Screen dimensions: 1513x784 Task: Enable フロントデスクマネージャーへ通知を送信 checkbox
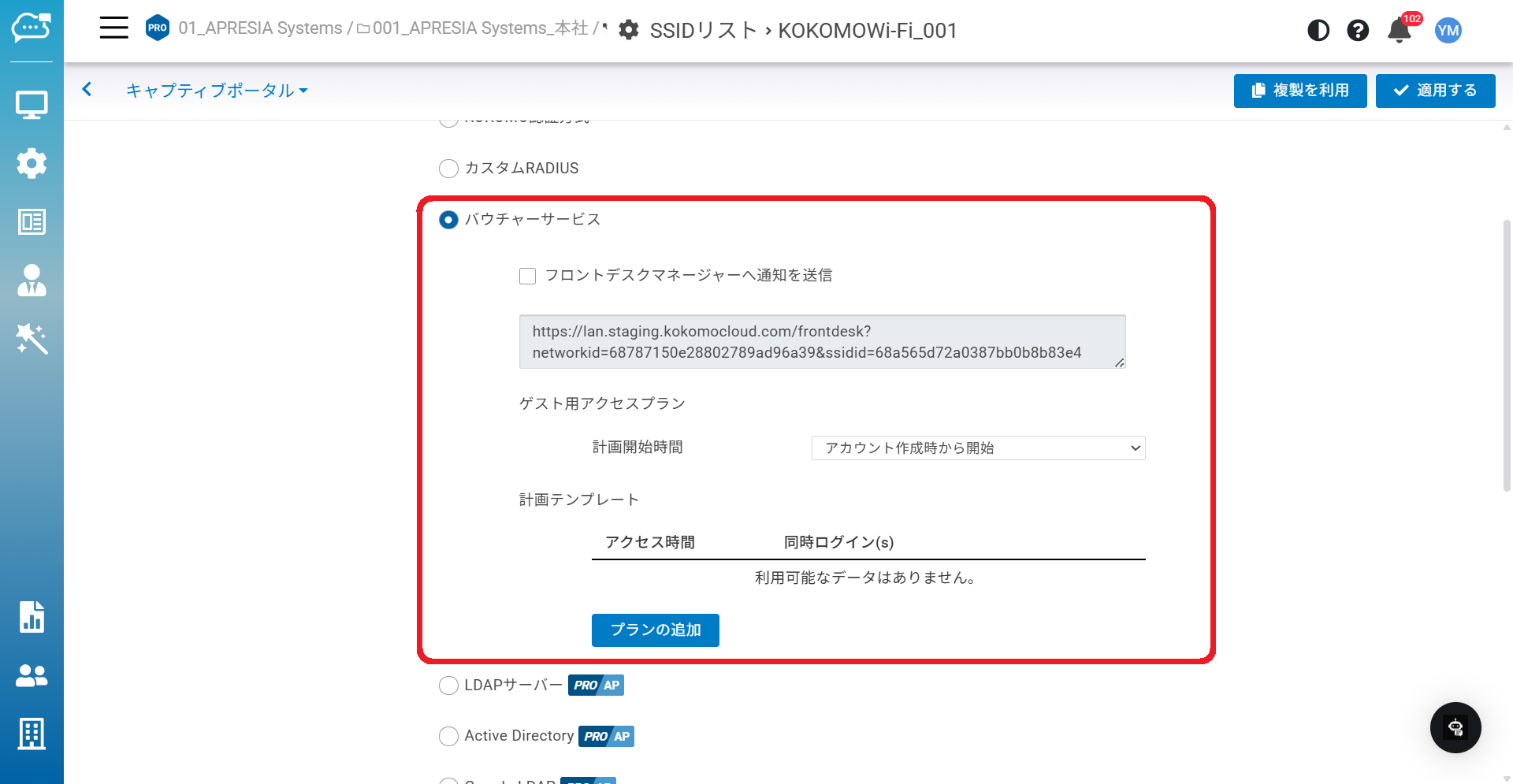click(x=528, y=276)
